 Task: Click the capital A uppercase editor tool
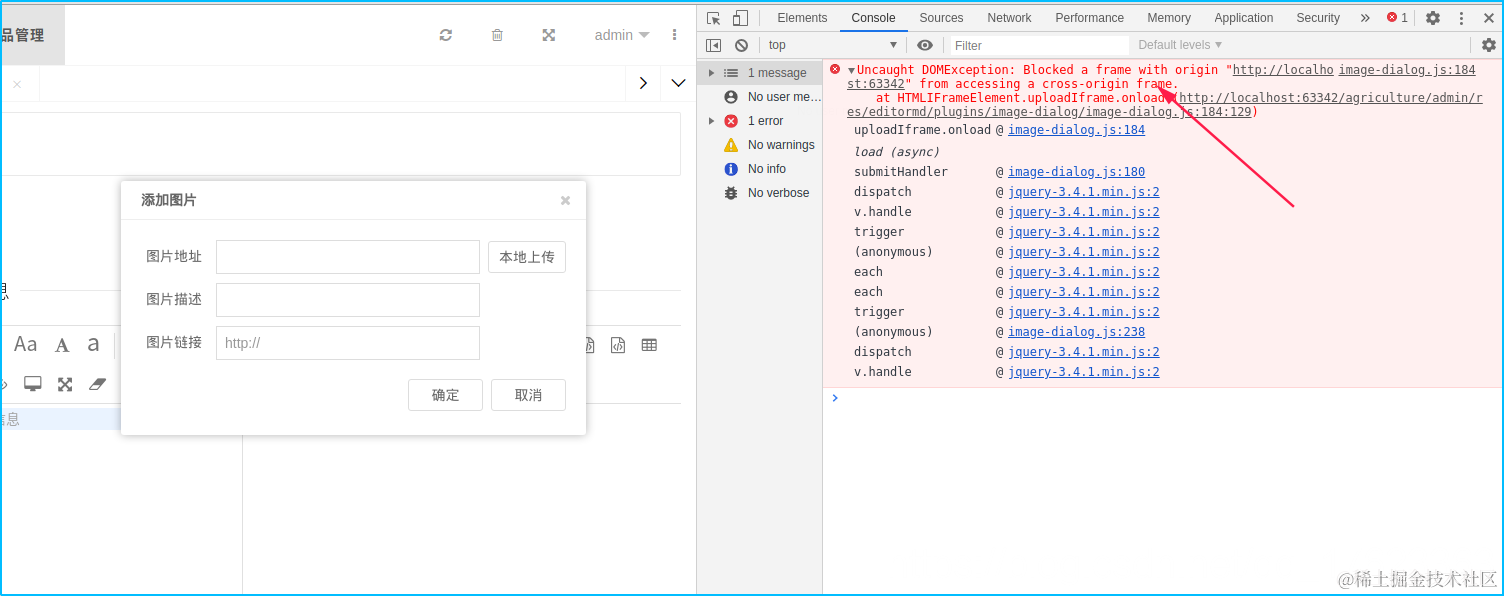click(62, 345)
